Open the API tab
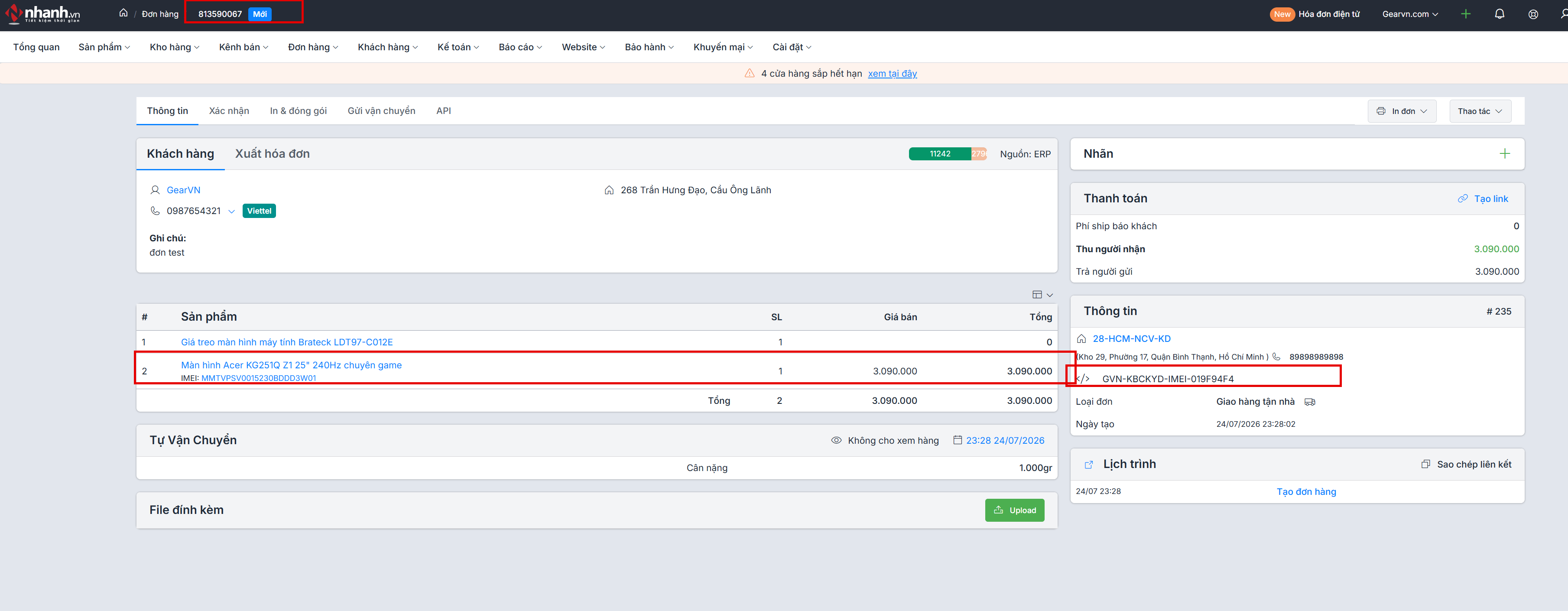Image resolution: width=1568 pixels, height=611 pixels. point(444,111)
